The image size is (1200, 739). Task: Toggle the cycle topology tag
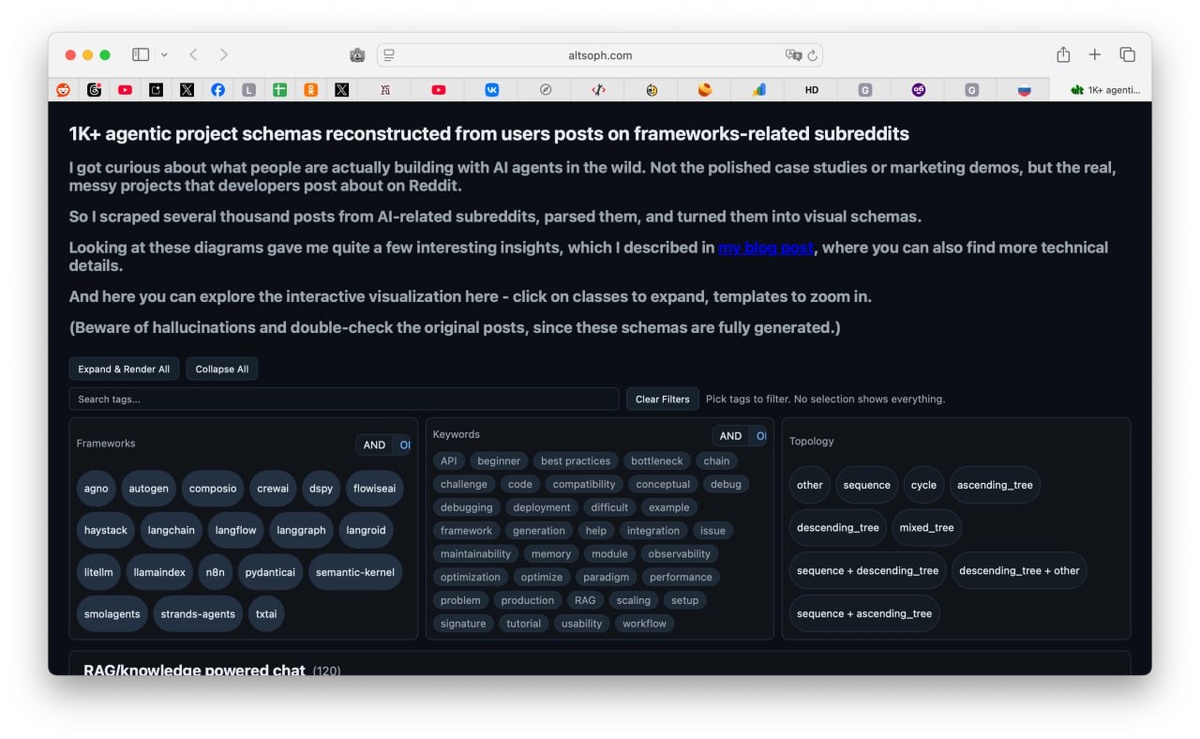coord(924,485)
